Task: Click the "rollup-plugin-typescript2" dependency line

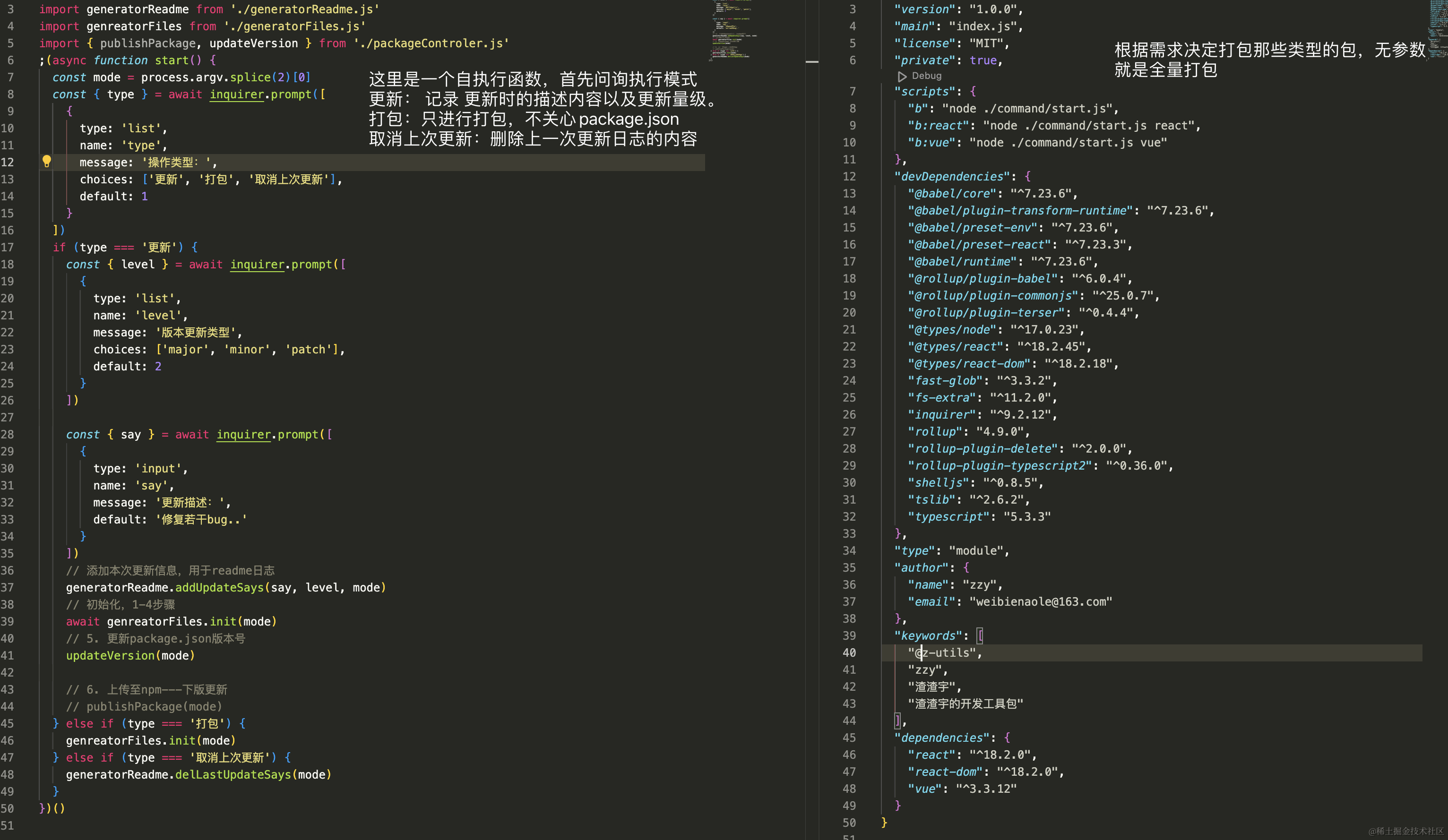Action: pos(1040,466)
